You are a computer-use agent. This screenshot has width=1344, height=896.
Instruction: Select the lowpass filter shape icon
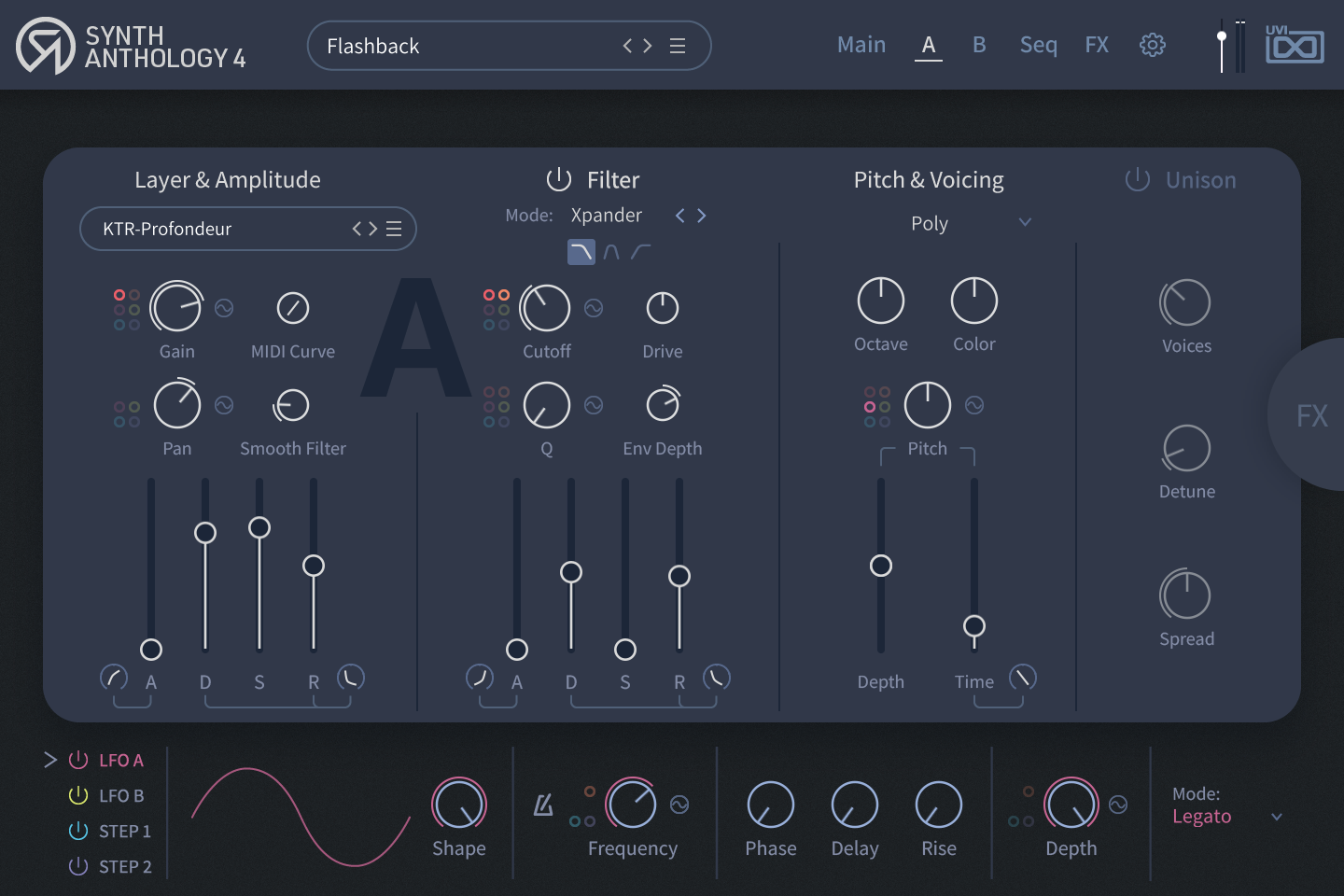point(581,251)
